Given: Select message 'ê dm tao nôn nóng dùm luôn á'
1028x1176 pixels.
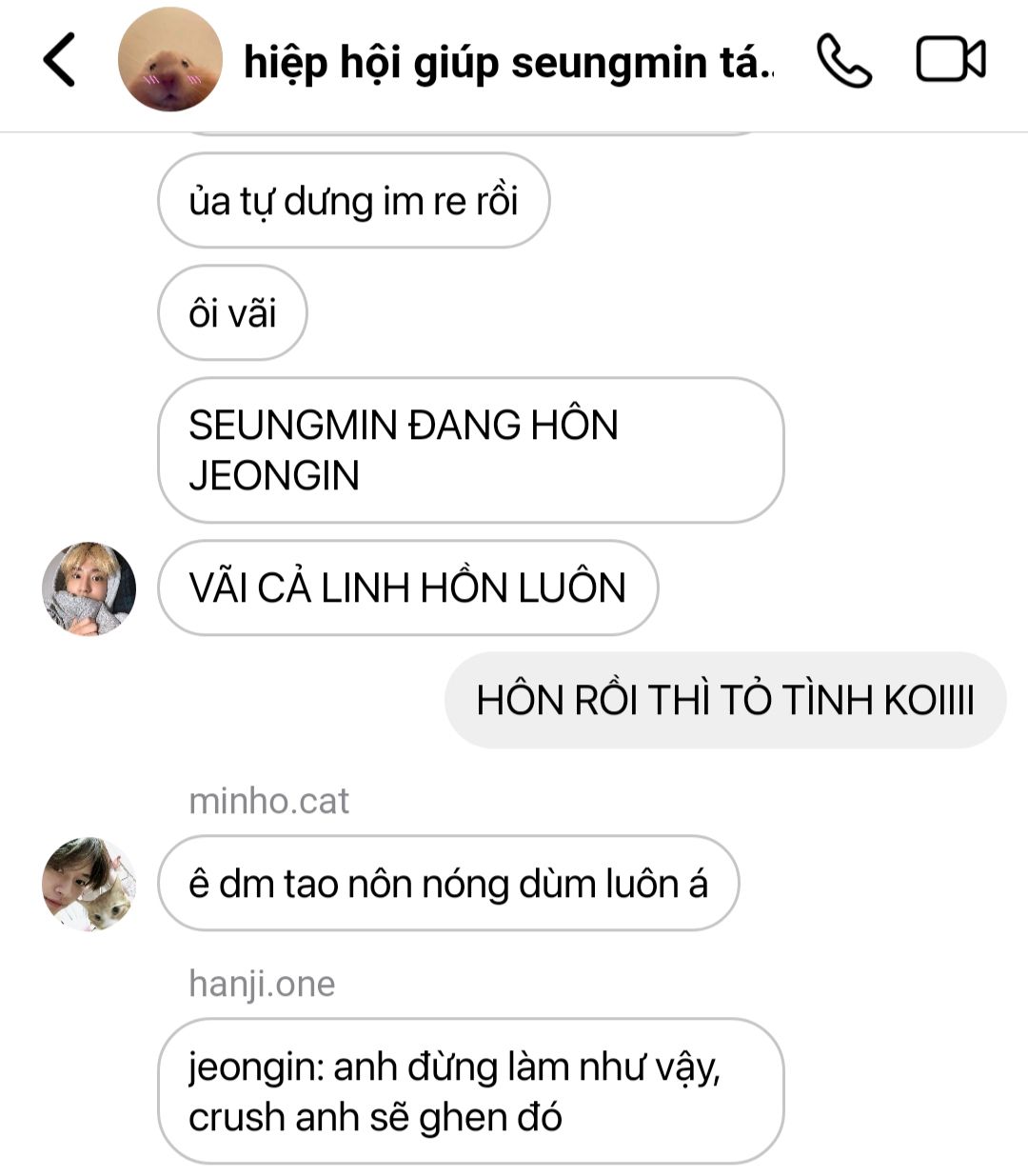Looking at the screenshot, I should click(448, 884).
